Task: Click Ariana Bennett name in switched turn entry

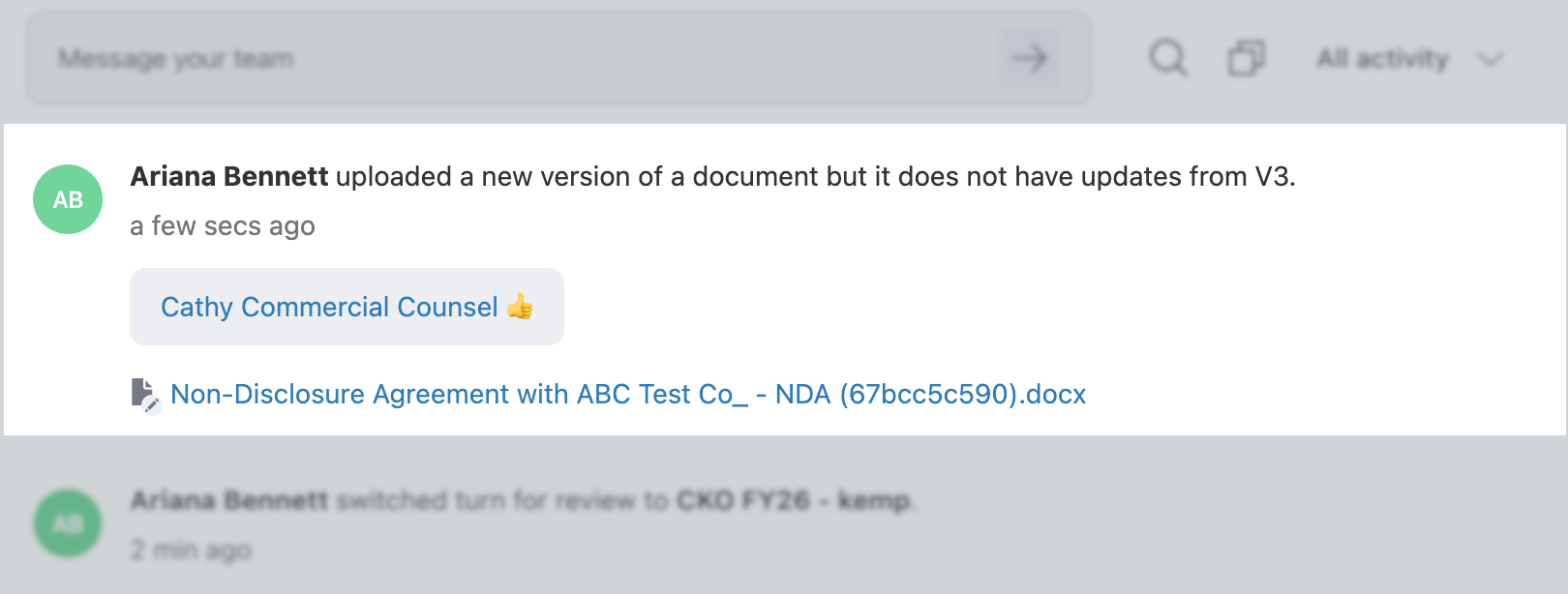Action: pos(229,500)
